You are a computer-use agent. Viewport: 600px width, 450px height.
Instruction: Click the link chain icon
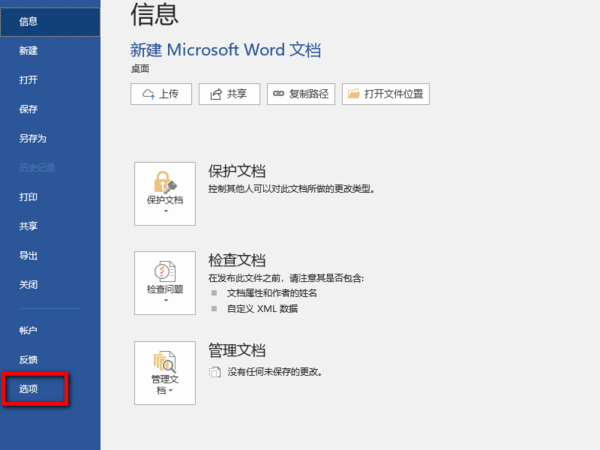[x=278, y=93]
